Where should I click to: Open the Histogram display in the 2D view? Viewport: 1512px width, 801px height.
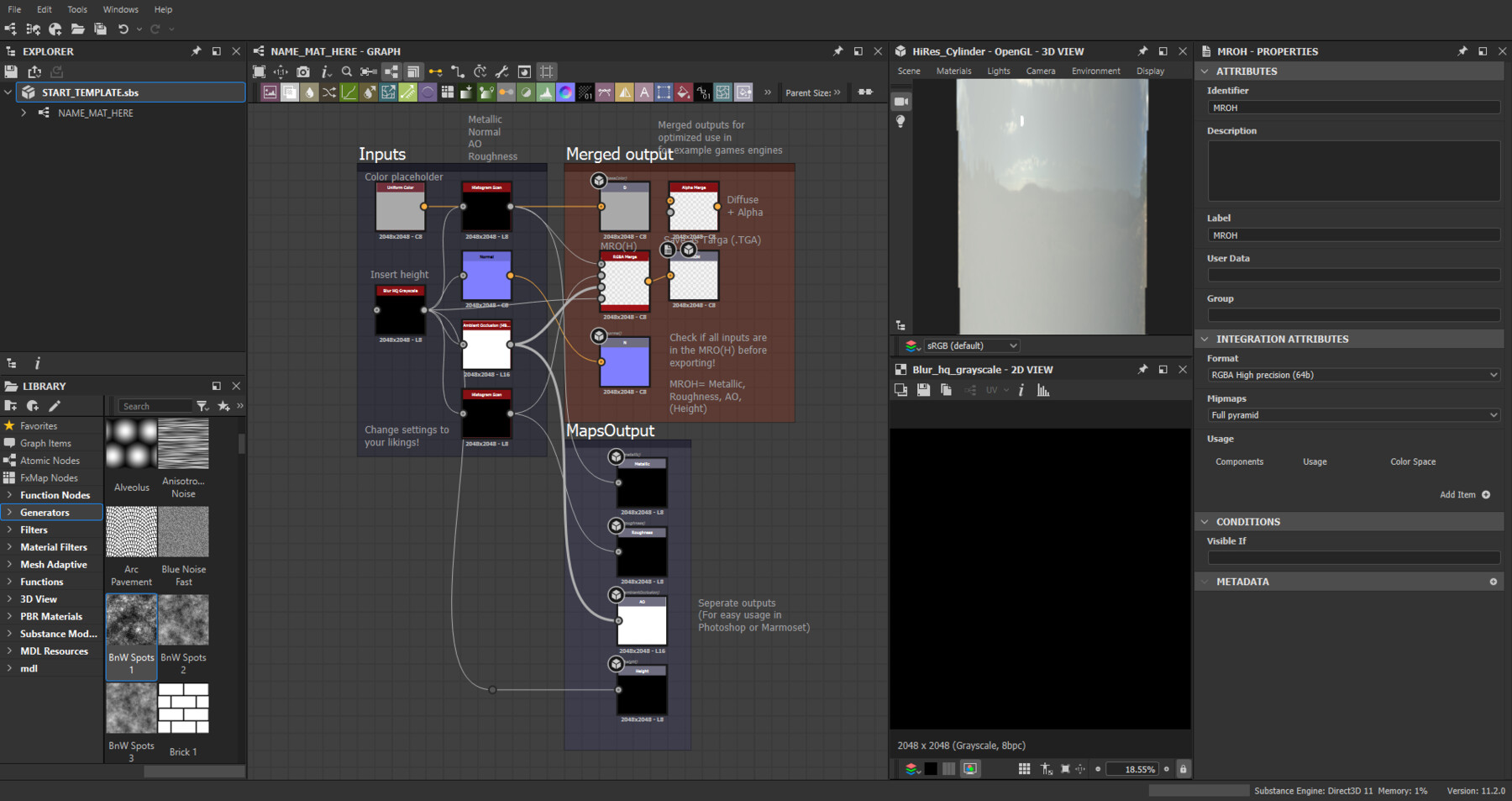coord(1042,390)
